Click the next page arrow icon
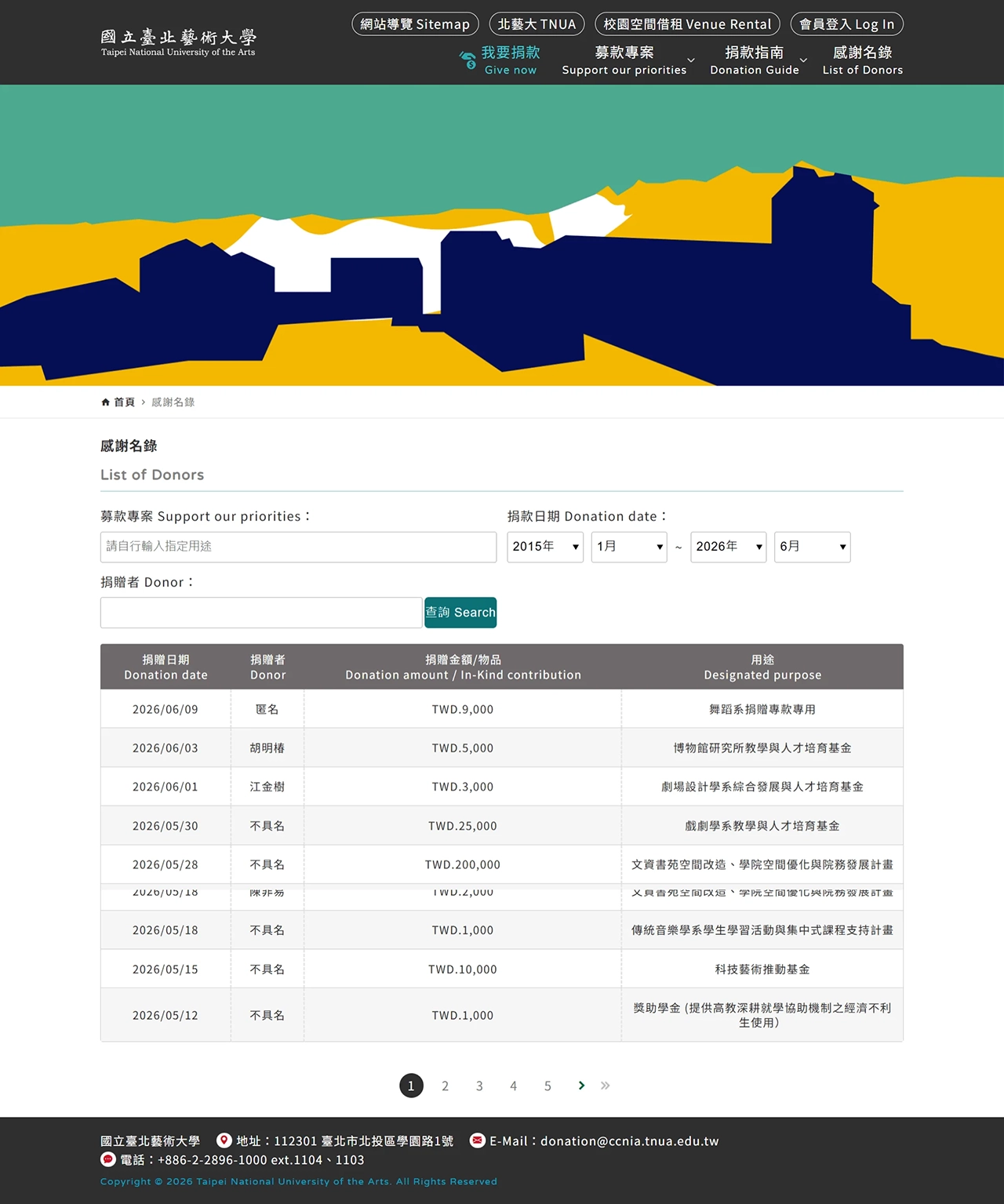The image size is (1004, 1204). click(581, 1086)
